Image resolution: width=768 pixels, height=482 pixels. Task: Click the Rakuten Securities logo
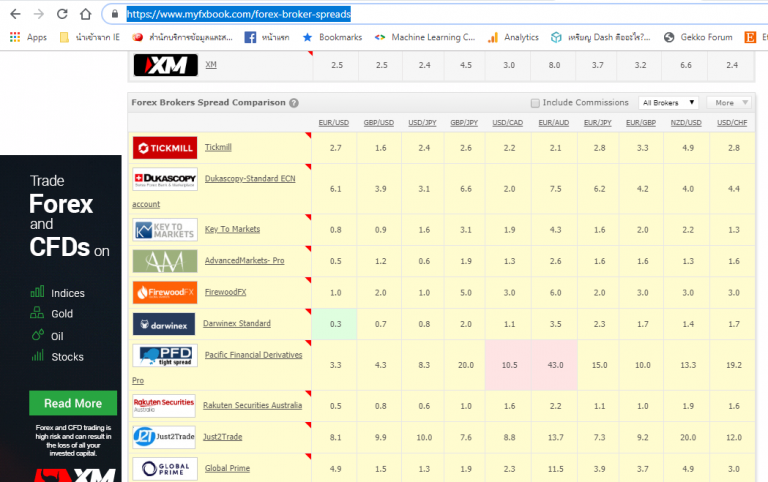pos(164,406)
